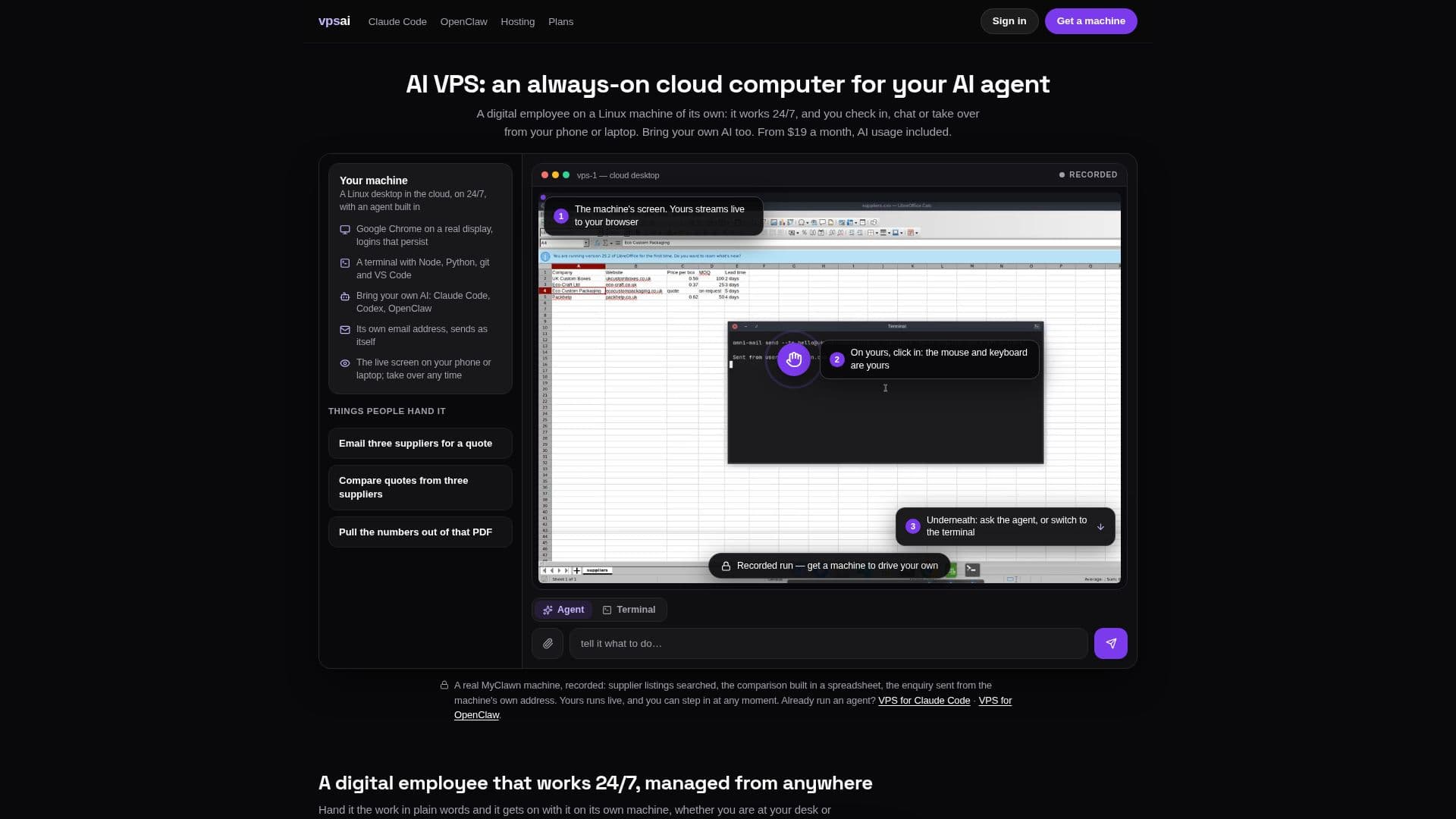Screen dimensions: 1456x819
Task: Click the vpsai logo
Action: tap(334, 21)
